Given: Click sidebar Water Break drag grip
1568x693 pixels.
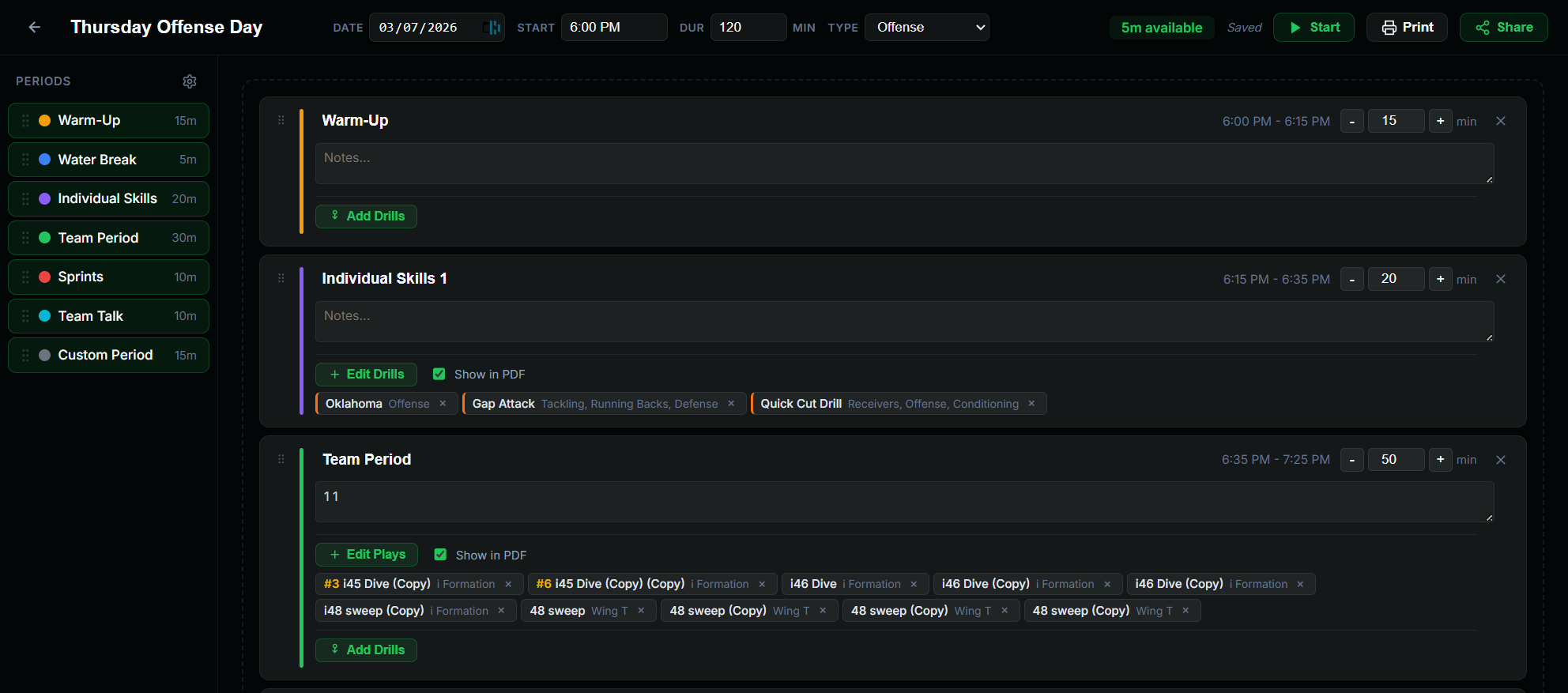Looking at the screenshot, I should 25,160.
